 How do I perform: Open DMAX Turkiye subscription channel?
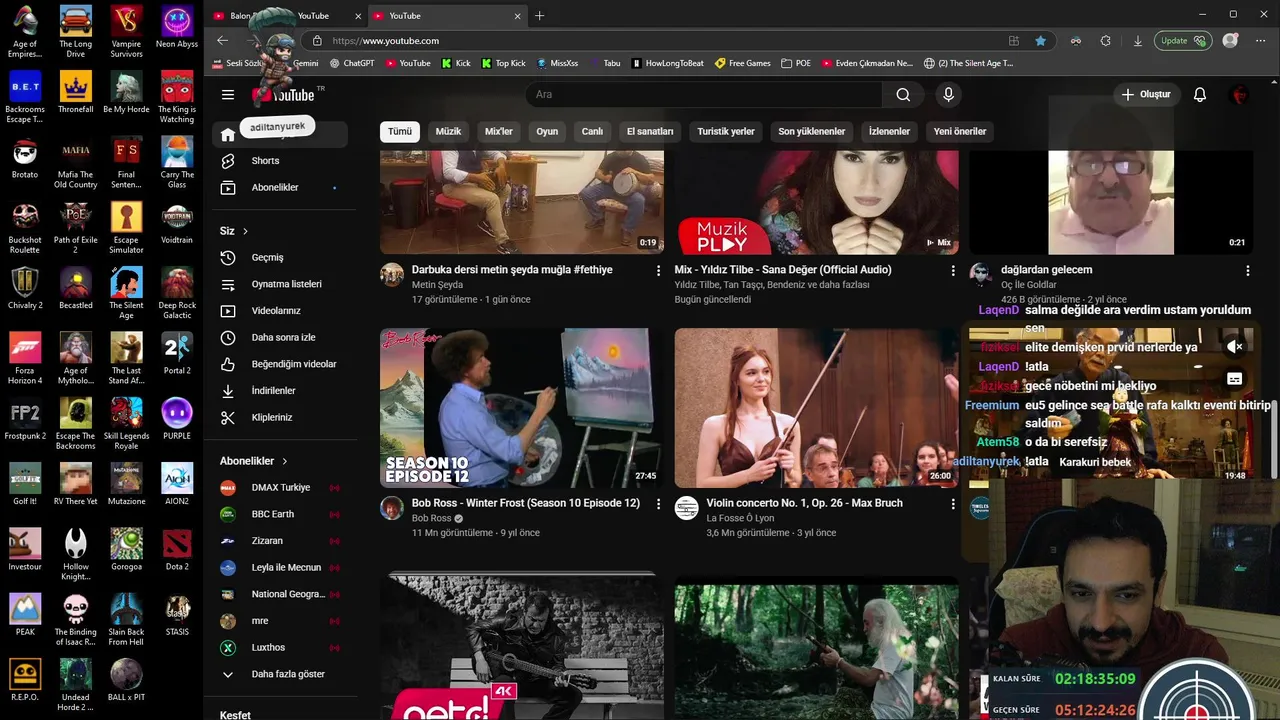tap(281, 488)
